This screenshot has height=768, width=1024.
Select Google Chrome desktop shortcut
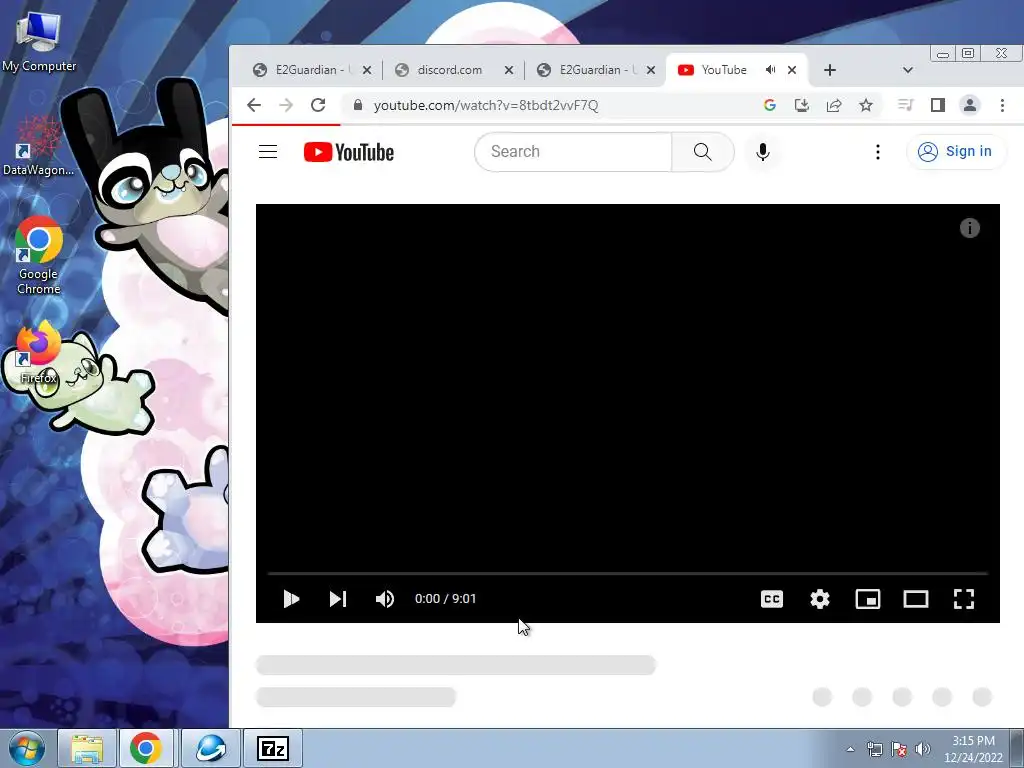pos(39,257)
